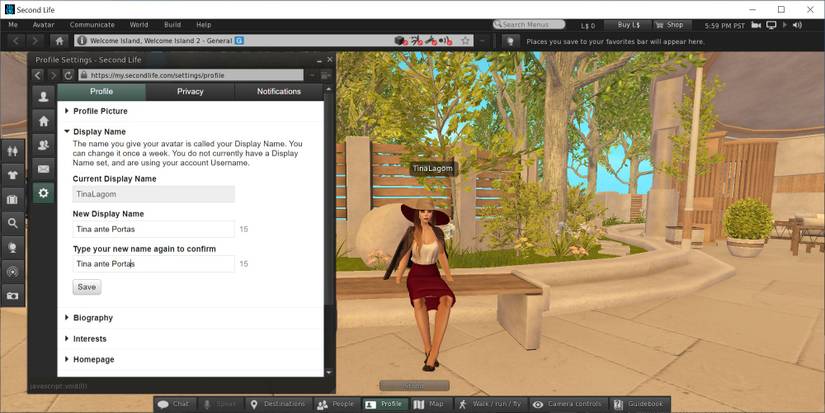Click the viewer navigation forward arrow
825x413 pixels.
35,41
